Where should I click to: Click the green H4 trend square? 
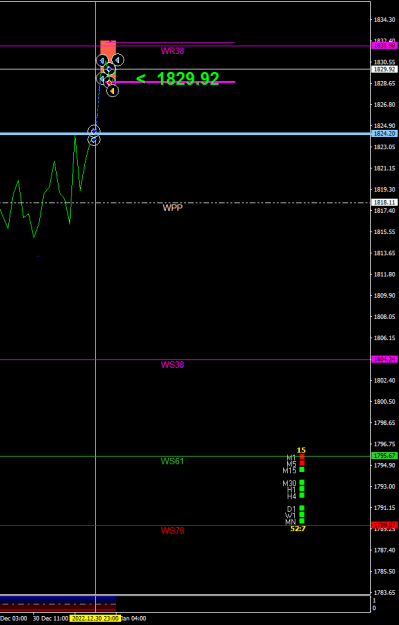[302, 495]
